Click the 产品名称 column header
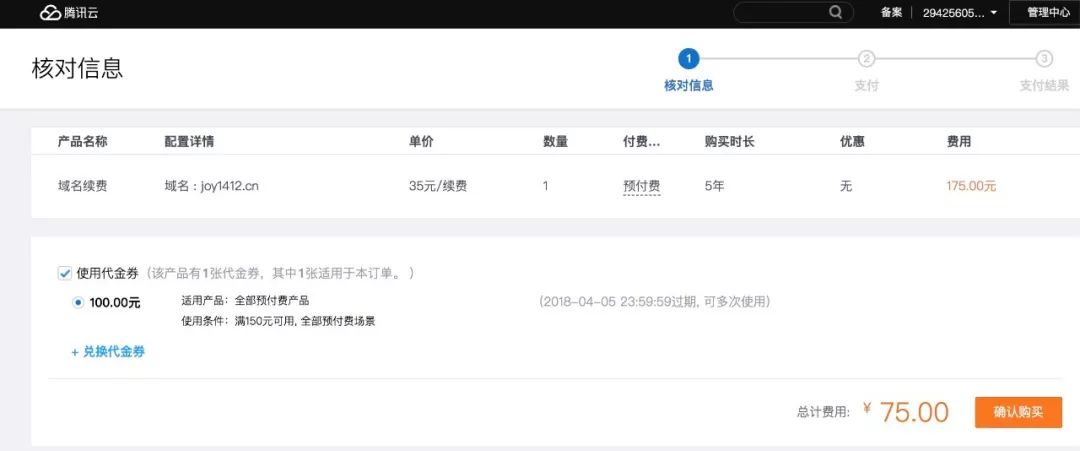1080x451 pixels. coord(82,142)
